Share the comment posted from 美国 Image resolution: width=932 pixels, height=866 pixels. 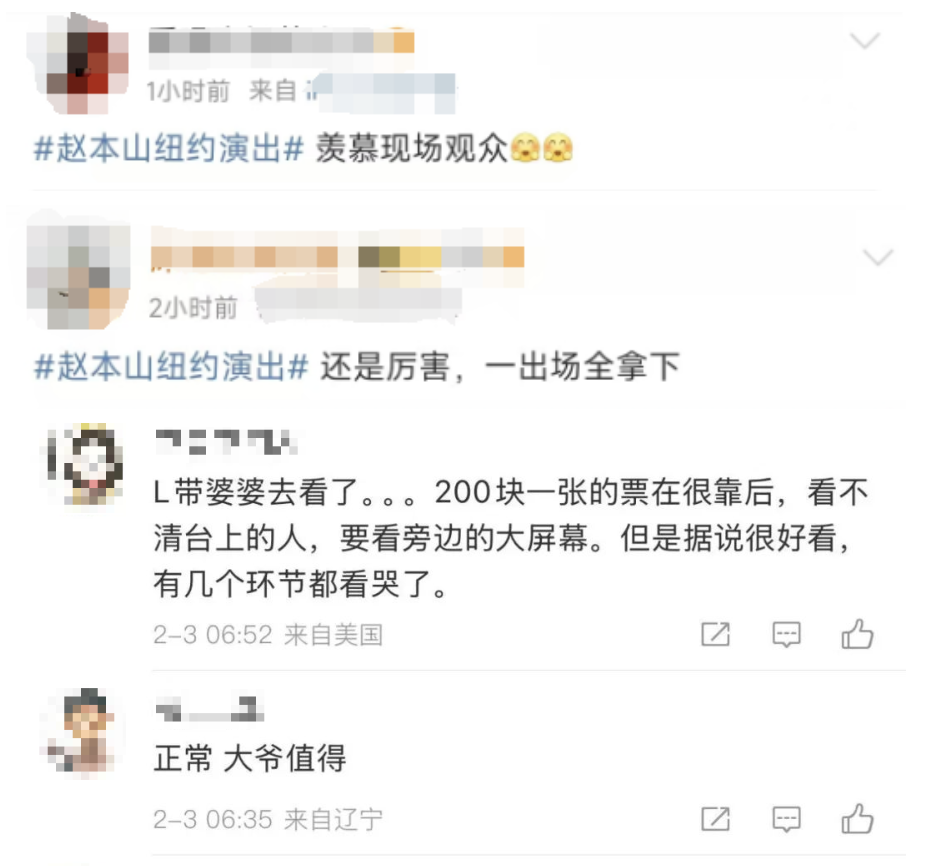[715, 634]
